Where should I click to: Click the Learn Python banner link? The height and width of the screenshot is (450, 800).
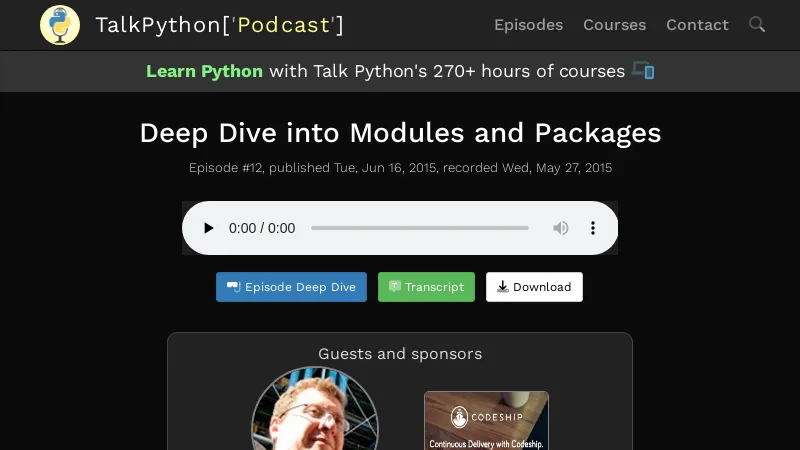pyautogui.click(x=204, y=71)
